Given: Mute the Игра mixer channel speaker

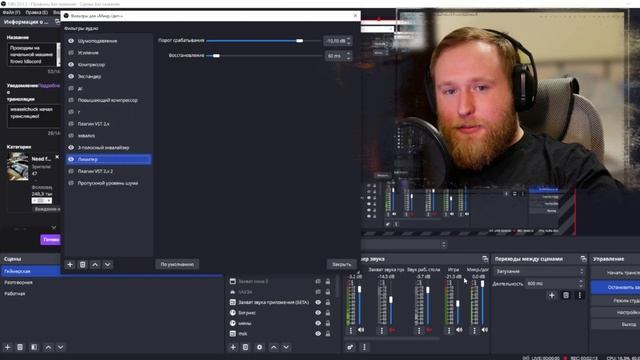Looking at the screenshot, I should coord(459,330).
